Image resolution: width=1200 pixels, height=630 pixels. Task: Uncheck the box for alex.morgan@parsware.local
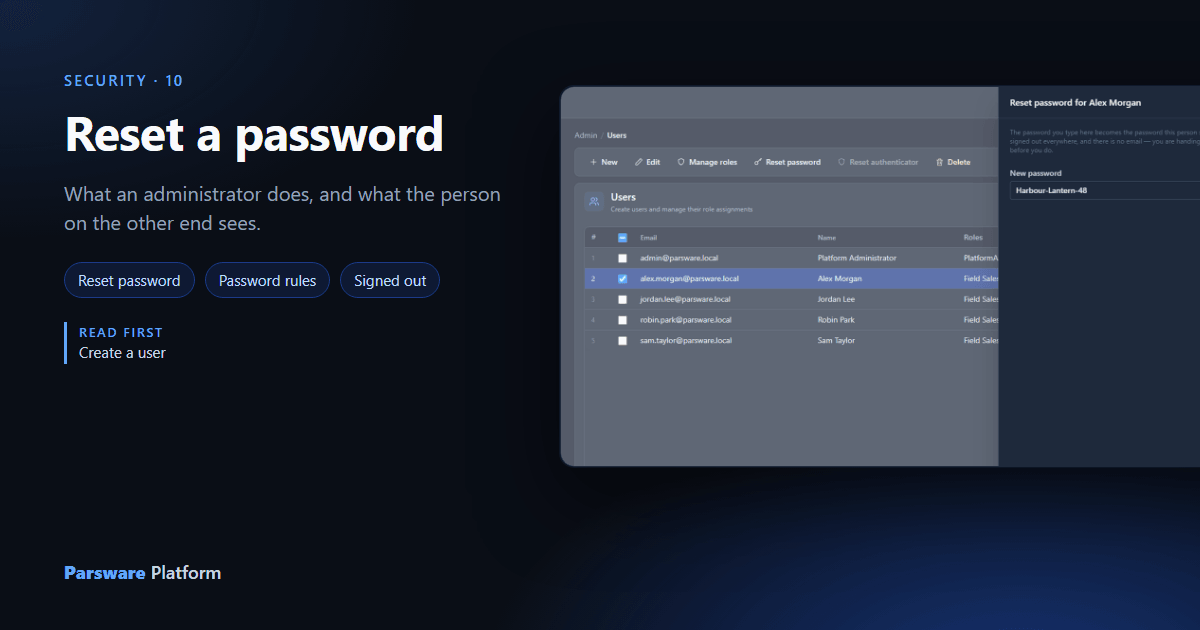[622, 279]
